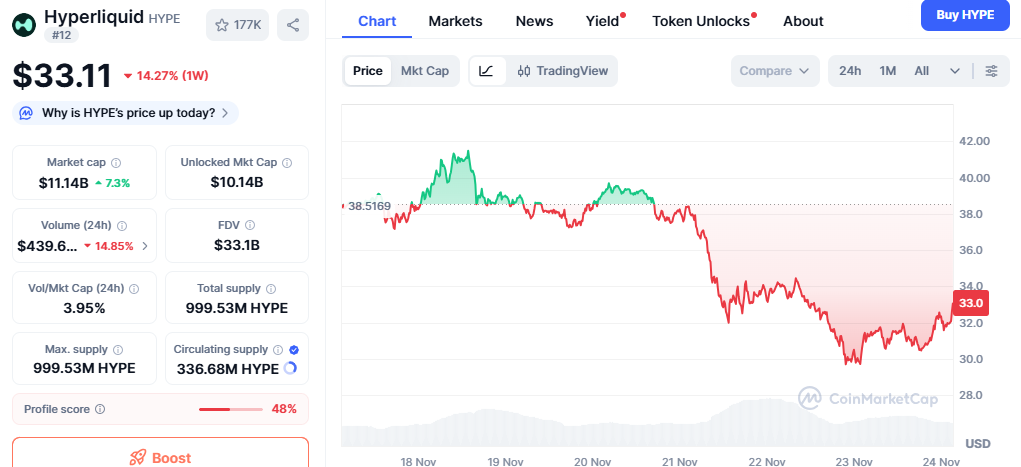Open "Why is HYPE's price up today?"
1021x467 pixels.
tap(127, 113)
